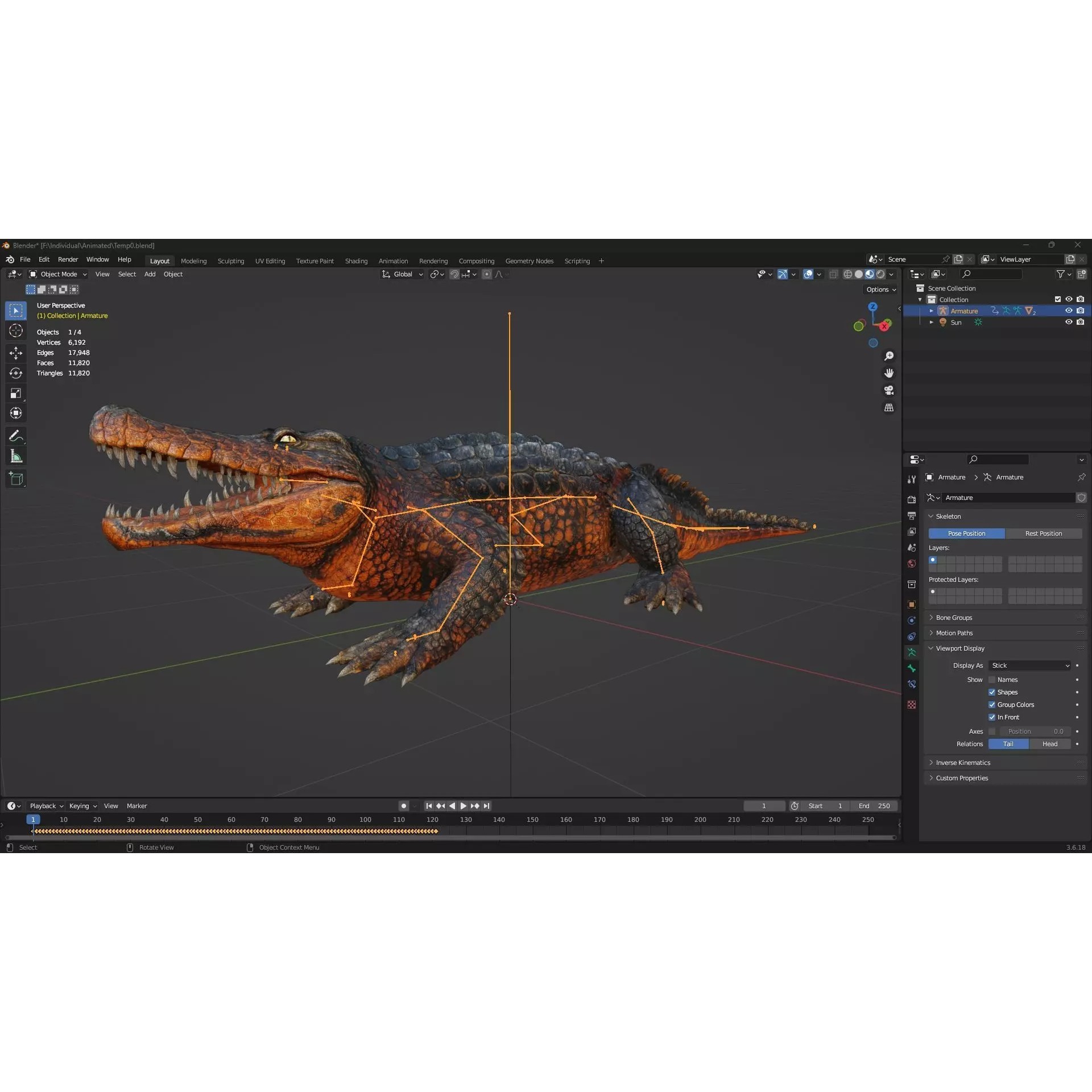1092x1092 pixels.
Task: Open the Object Properties tab with orange square icon
Action: (x=912, y=605)
